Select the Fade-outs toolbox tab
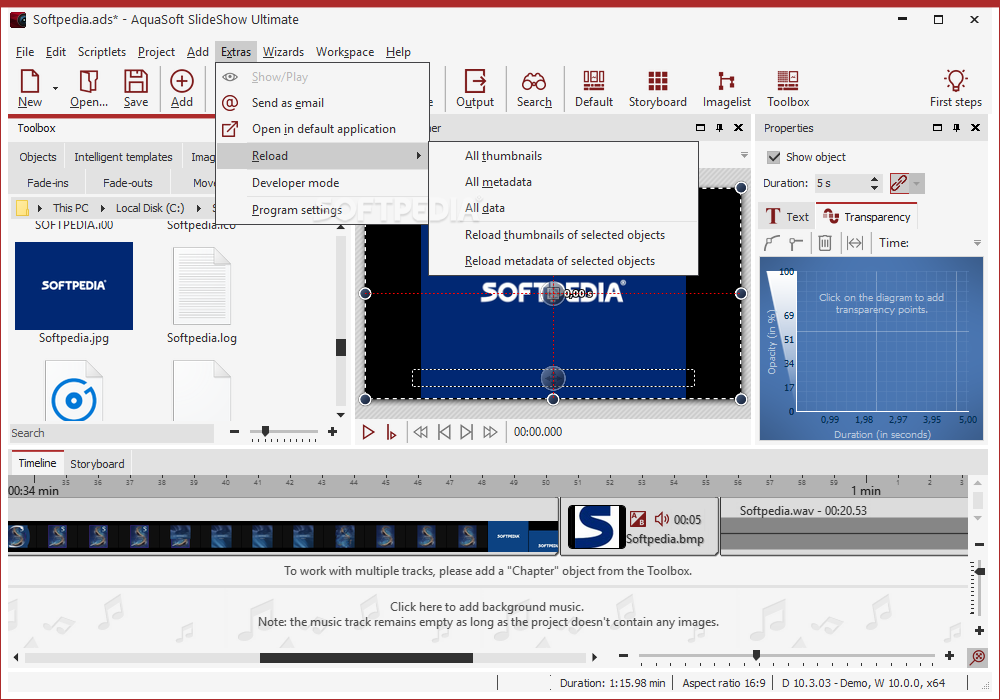The image size is (1000, 700). 128,183
